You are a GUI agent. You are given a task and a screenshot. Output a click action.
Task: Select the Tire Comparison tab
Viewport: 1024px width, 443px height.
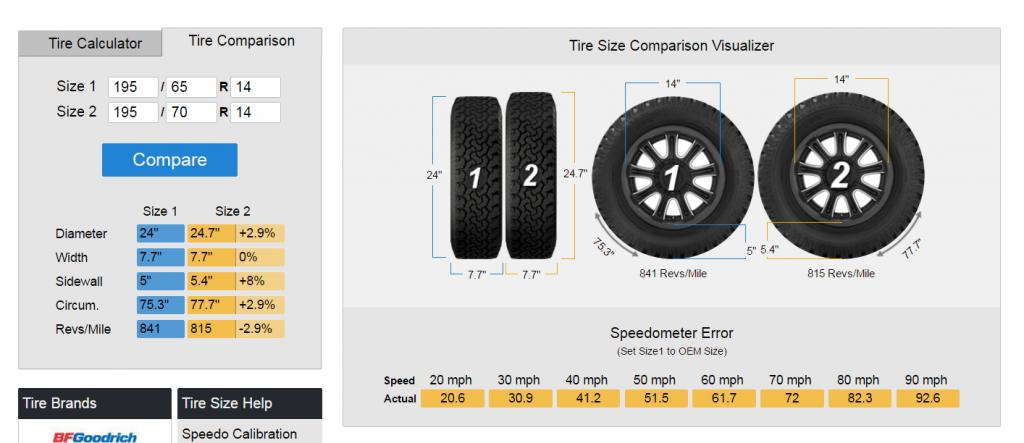pos(241,41)
